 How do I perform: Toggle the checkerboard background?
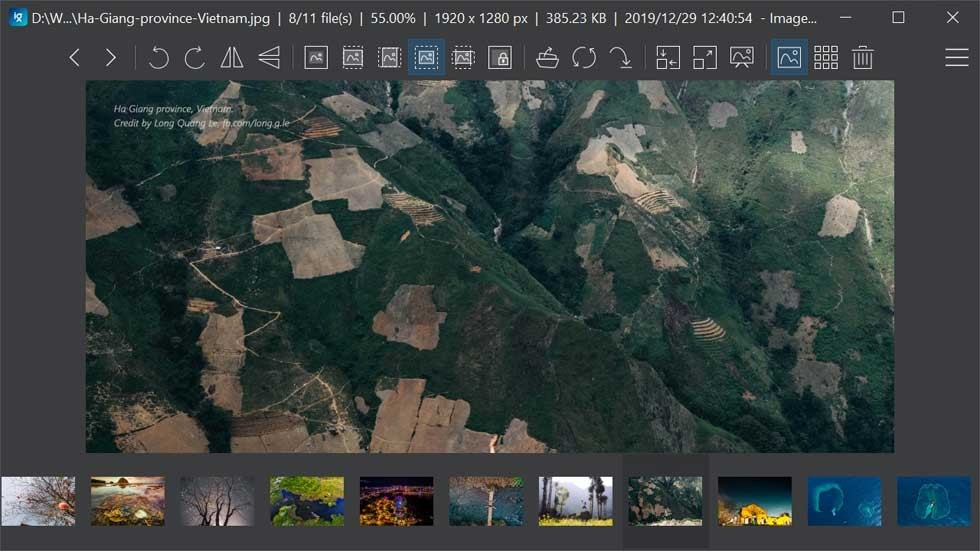pos(826,58)
